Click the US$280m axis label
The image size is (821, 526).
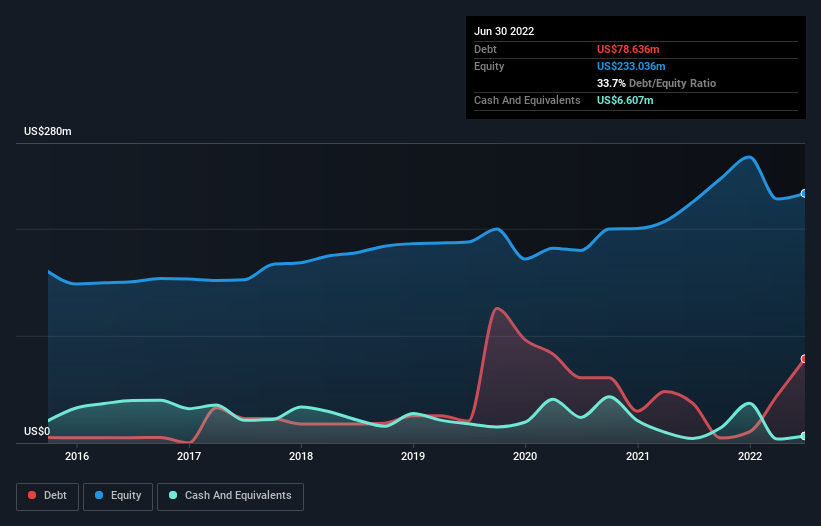(48, 131)
